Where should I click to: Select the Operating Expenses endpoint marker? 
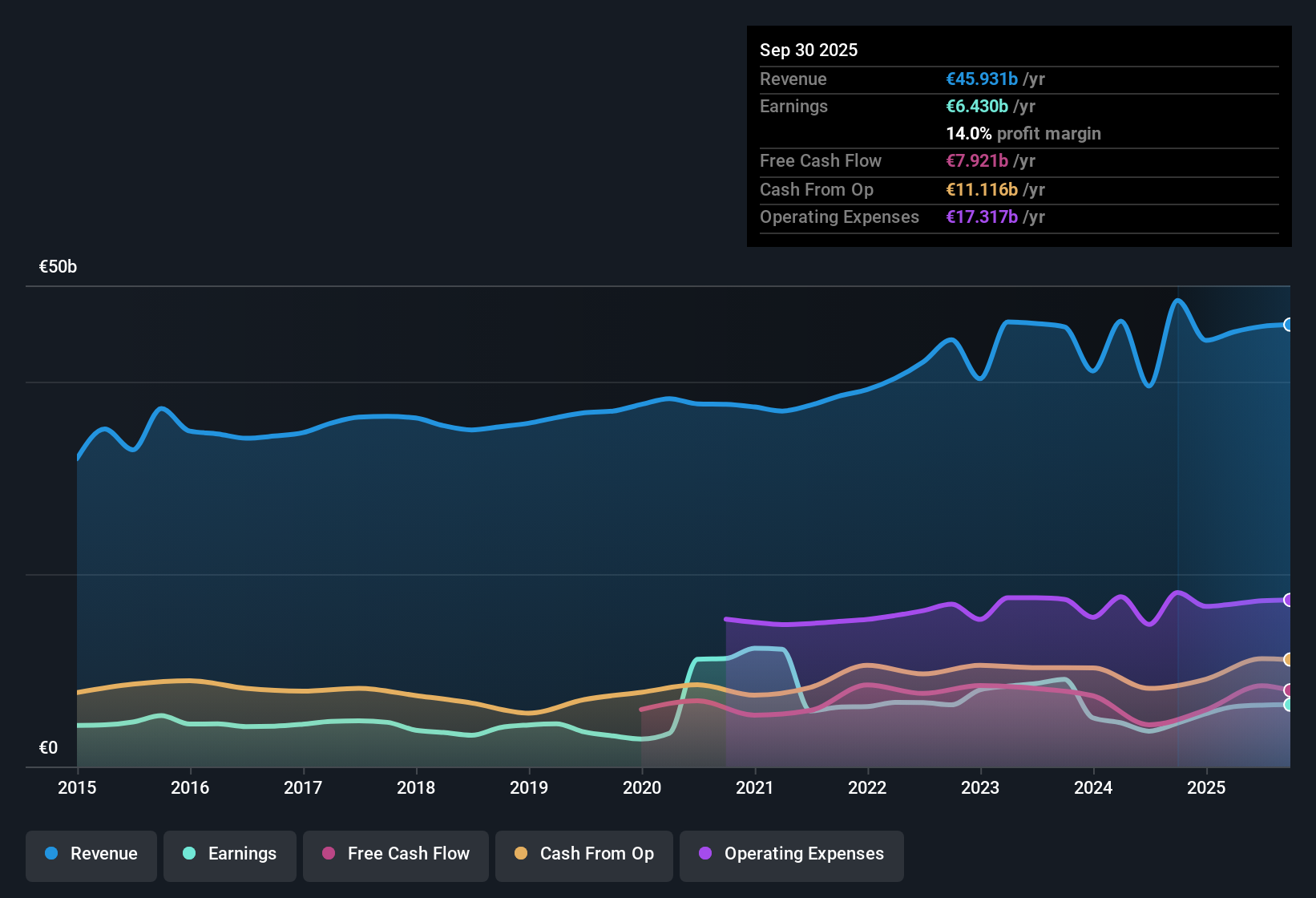pyautogui.click(x=1289, y=600)
